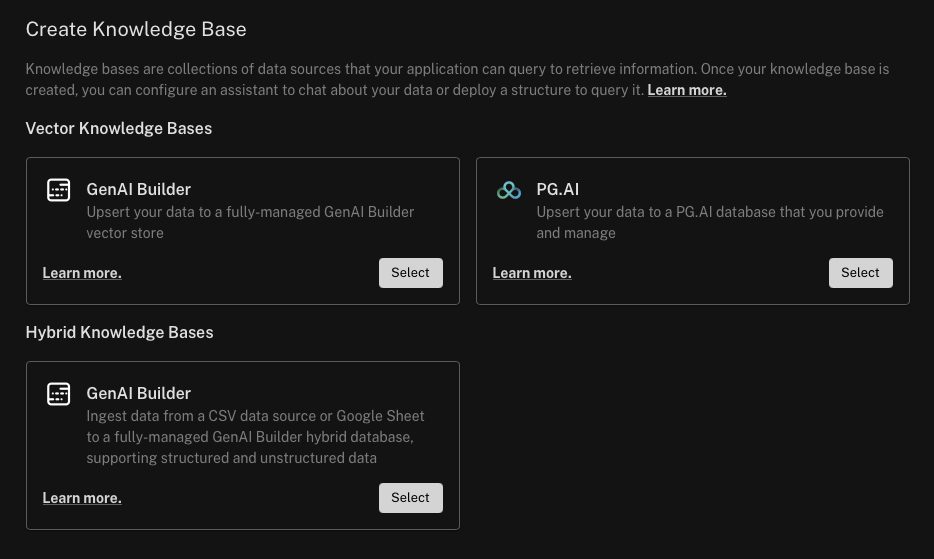Select the Hybrid GenAI Builder knowledge base
This screenshot has width=934, height=559.
pos(410,498)
